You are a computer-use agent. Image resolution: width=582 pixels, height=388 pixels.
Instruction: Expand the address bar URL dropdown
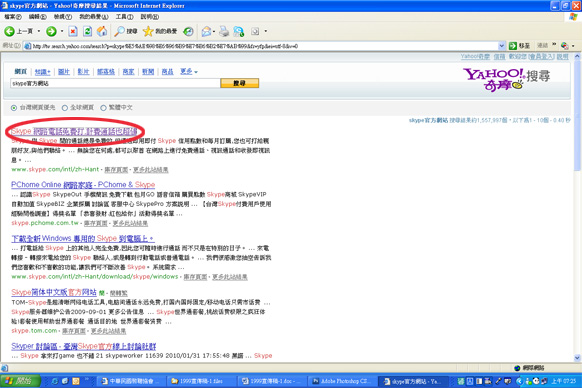click(x=501, y=46)
